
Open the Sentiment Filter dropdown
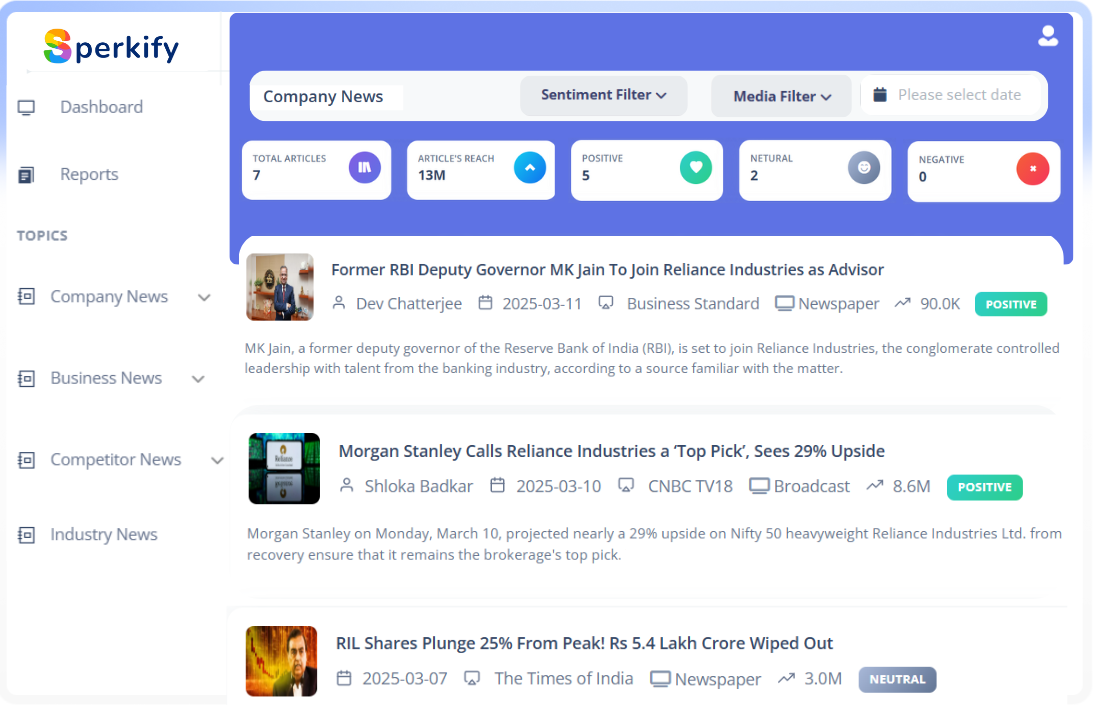point(603,95)
